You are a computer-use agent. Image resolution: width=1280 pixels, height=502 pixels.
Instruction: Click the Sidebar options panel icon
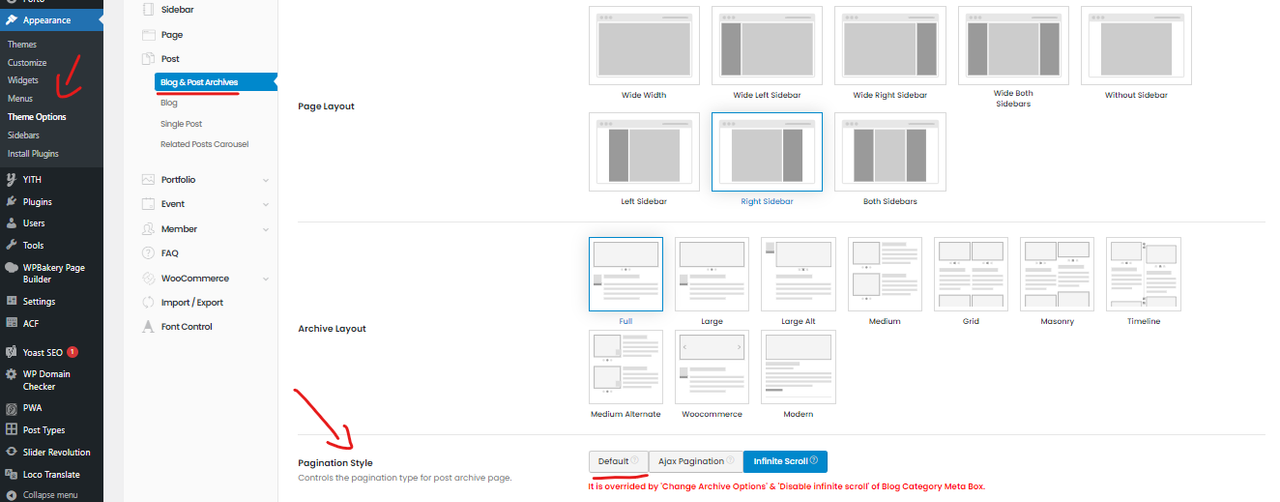pyautogui.click(x=148, y=9)
